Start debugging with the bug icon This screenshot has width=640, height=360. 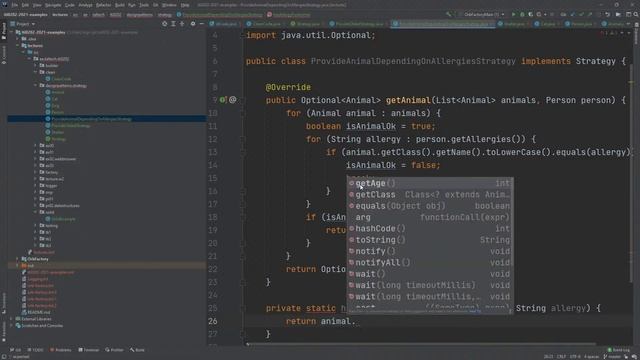(x=522, y=14)
